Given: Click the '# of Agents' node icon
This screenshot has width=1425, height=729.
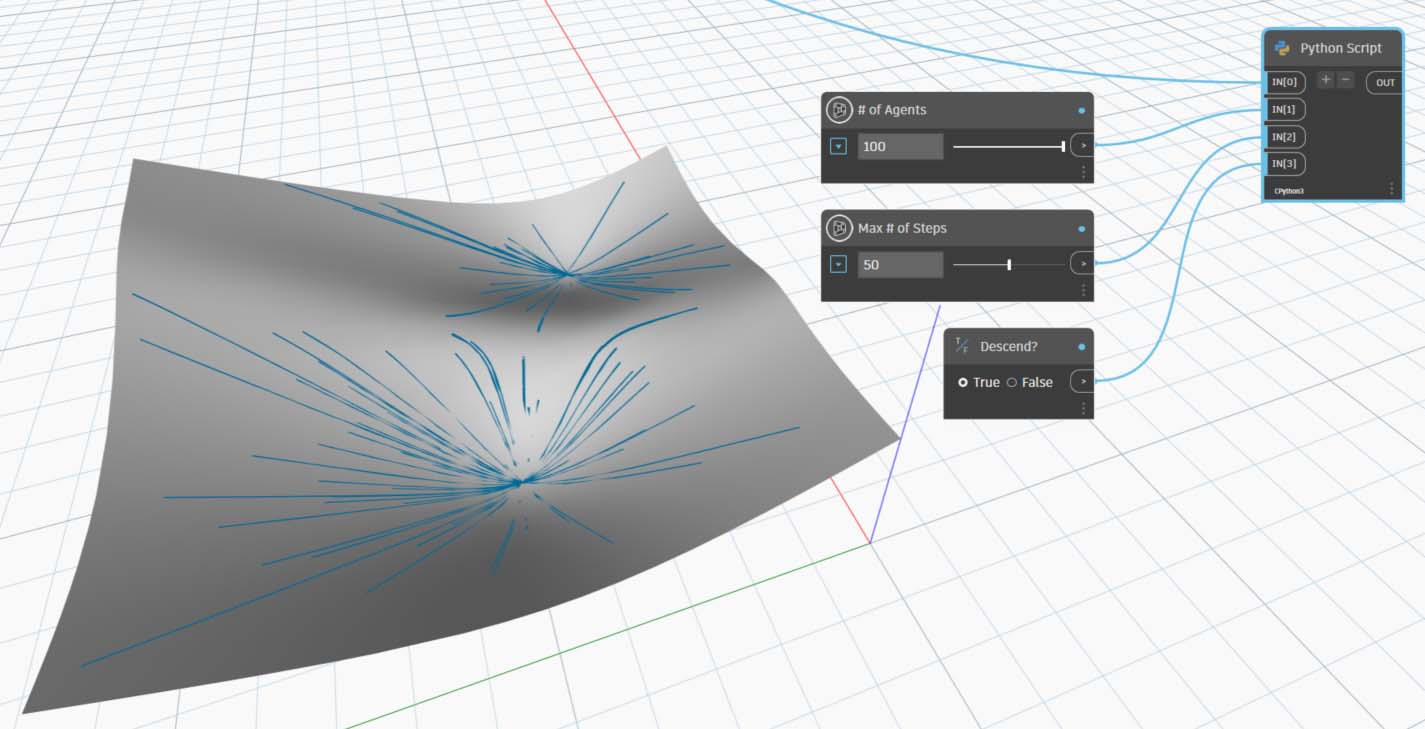Looking at the screenshot, I should [840, 110].
